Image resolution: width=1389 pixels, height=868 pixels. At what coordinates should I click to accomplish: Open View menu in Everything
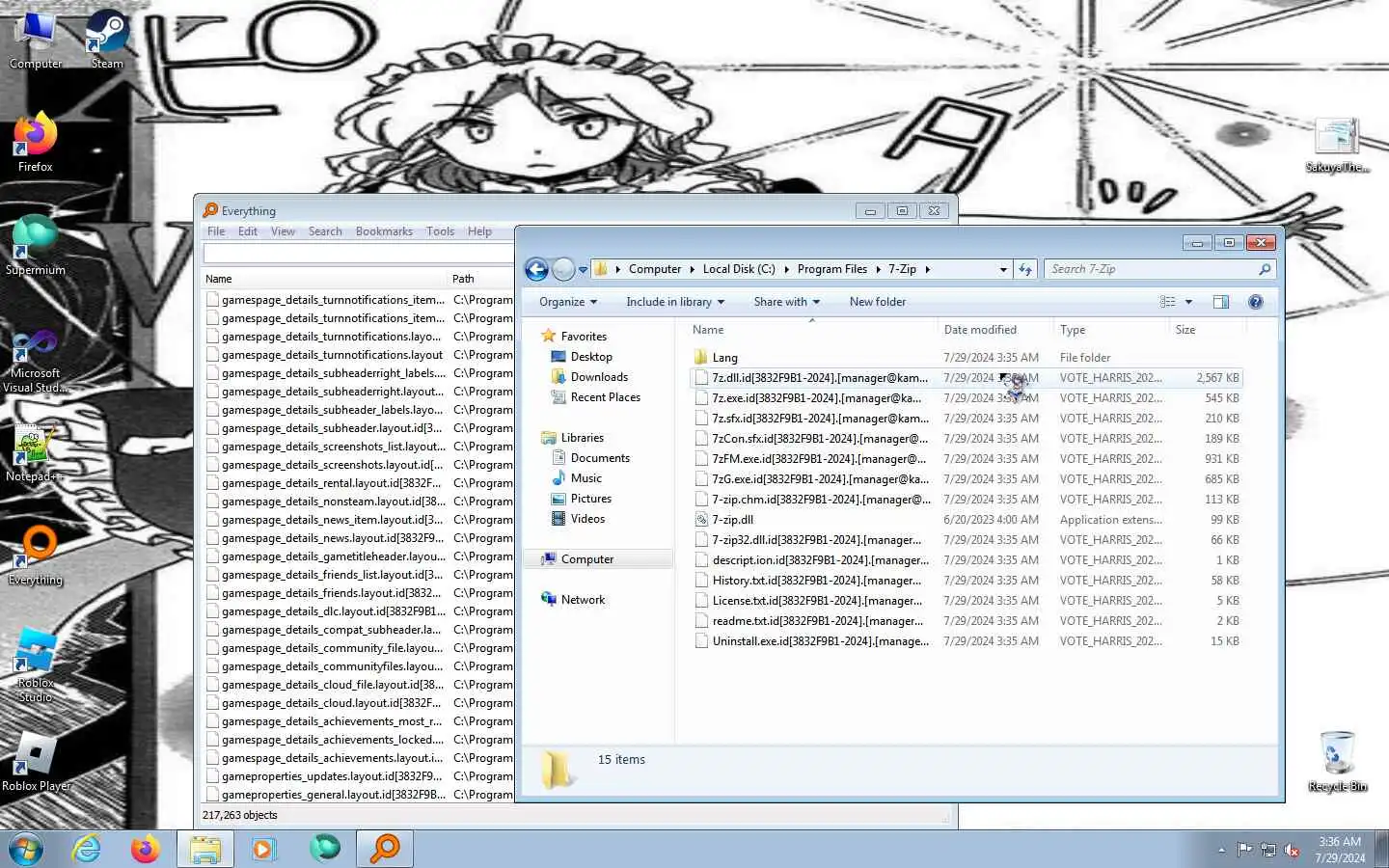pos(283,231)
